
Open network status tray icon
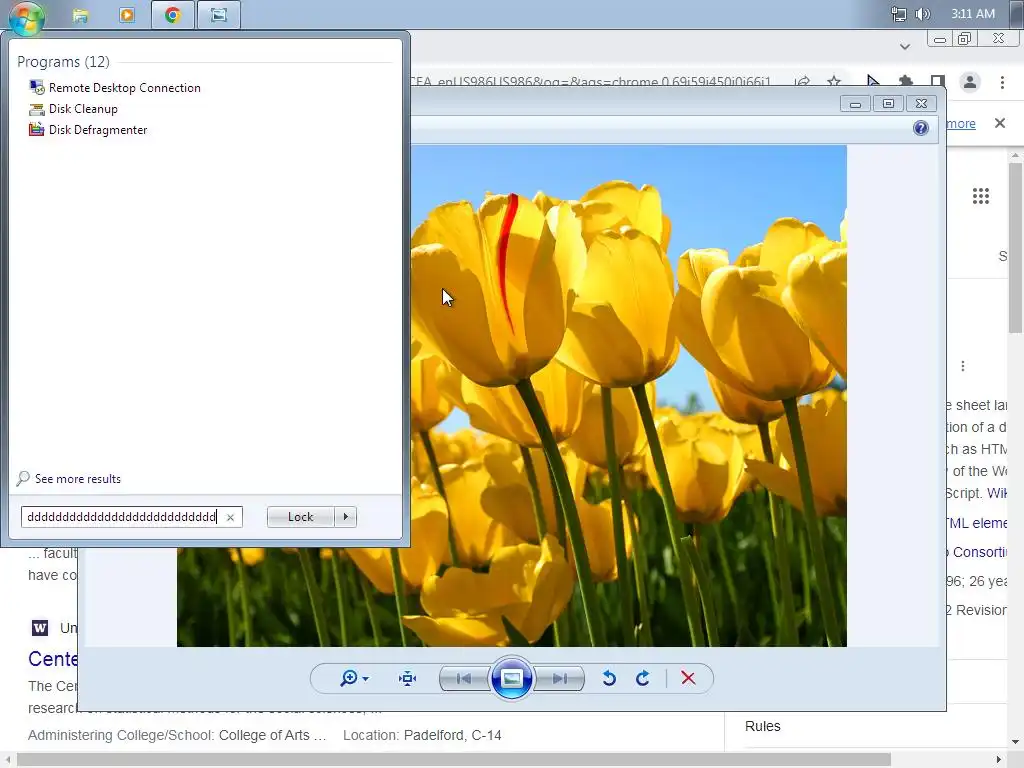(x=899, y=14)
